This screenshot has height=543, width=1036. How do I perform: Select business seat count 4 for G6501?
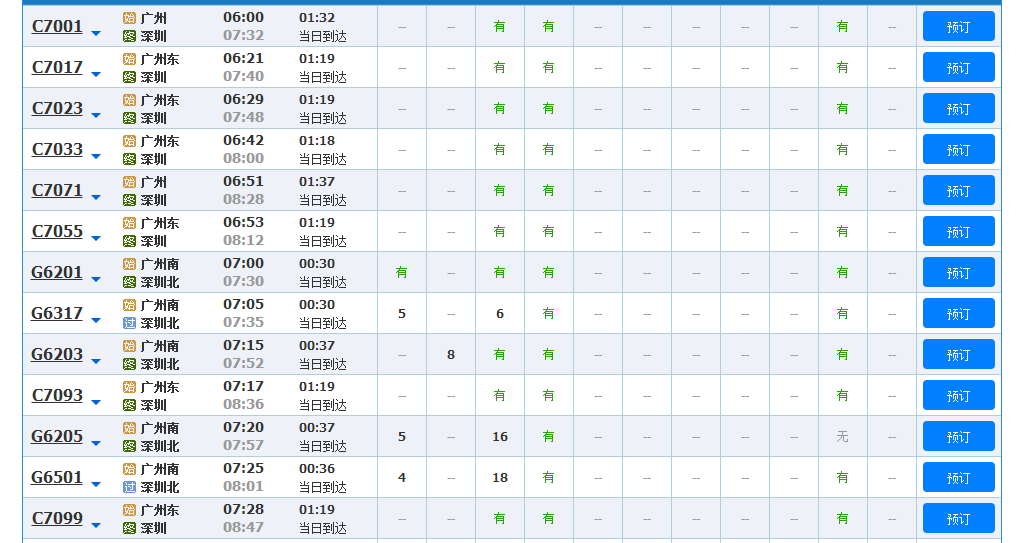pyautogui.click(x=402, y=477)
